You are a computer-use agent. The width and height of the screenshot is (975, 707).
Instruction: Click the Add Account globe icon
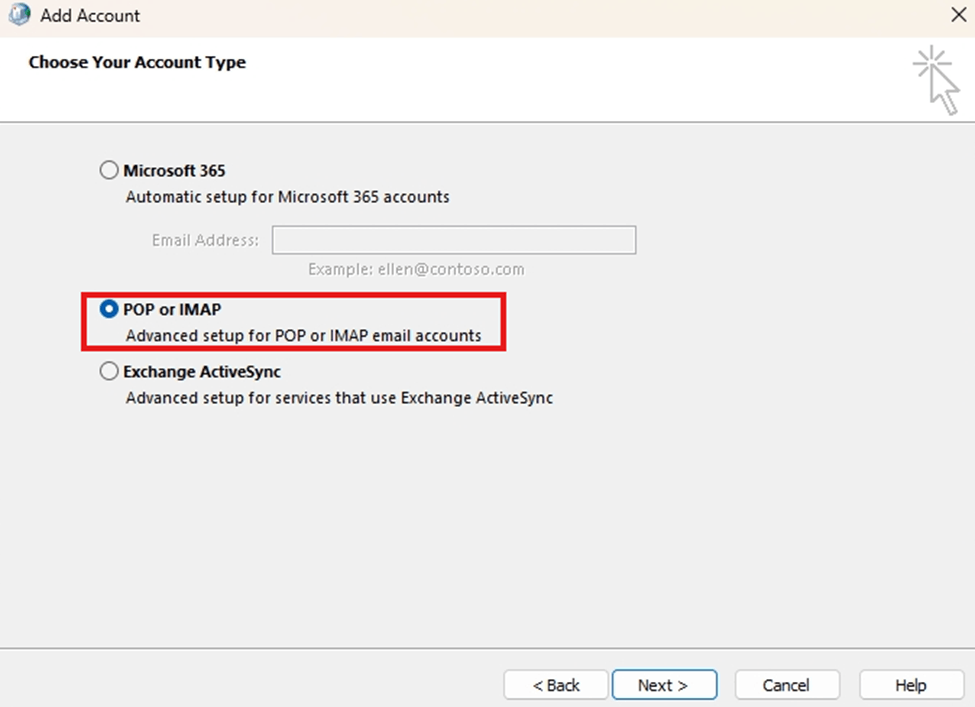click(x=20, y=15)
